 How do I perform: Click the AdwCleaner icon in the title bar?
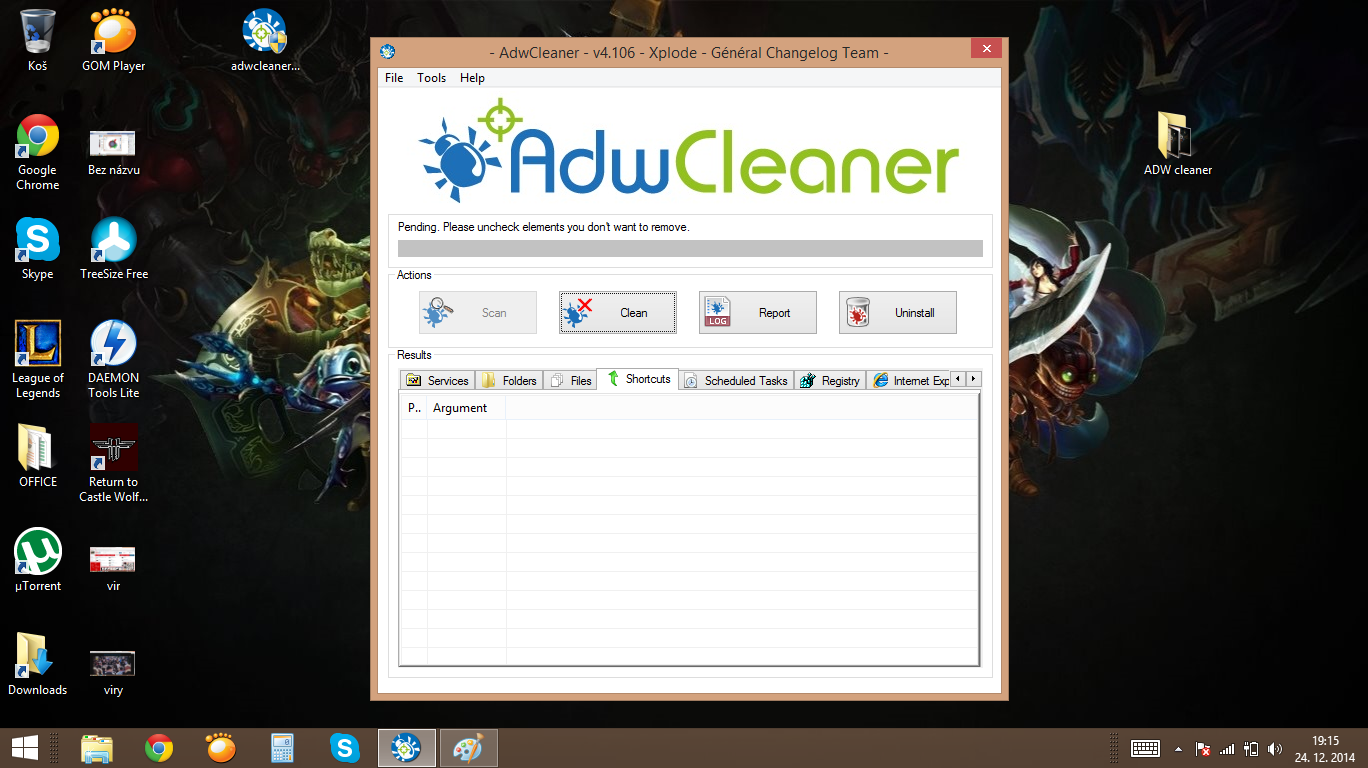(x=388, y=52)
